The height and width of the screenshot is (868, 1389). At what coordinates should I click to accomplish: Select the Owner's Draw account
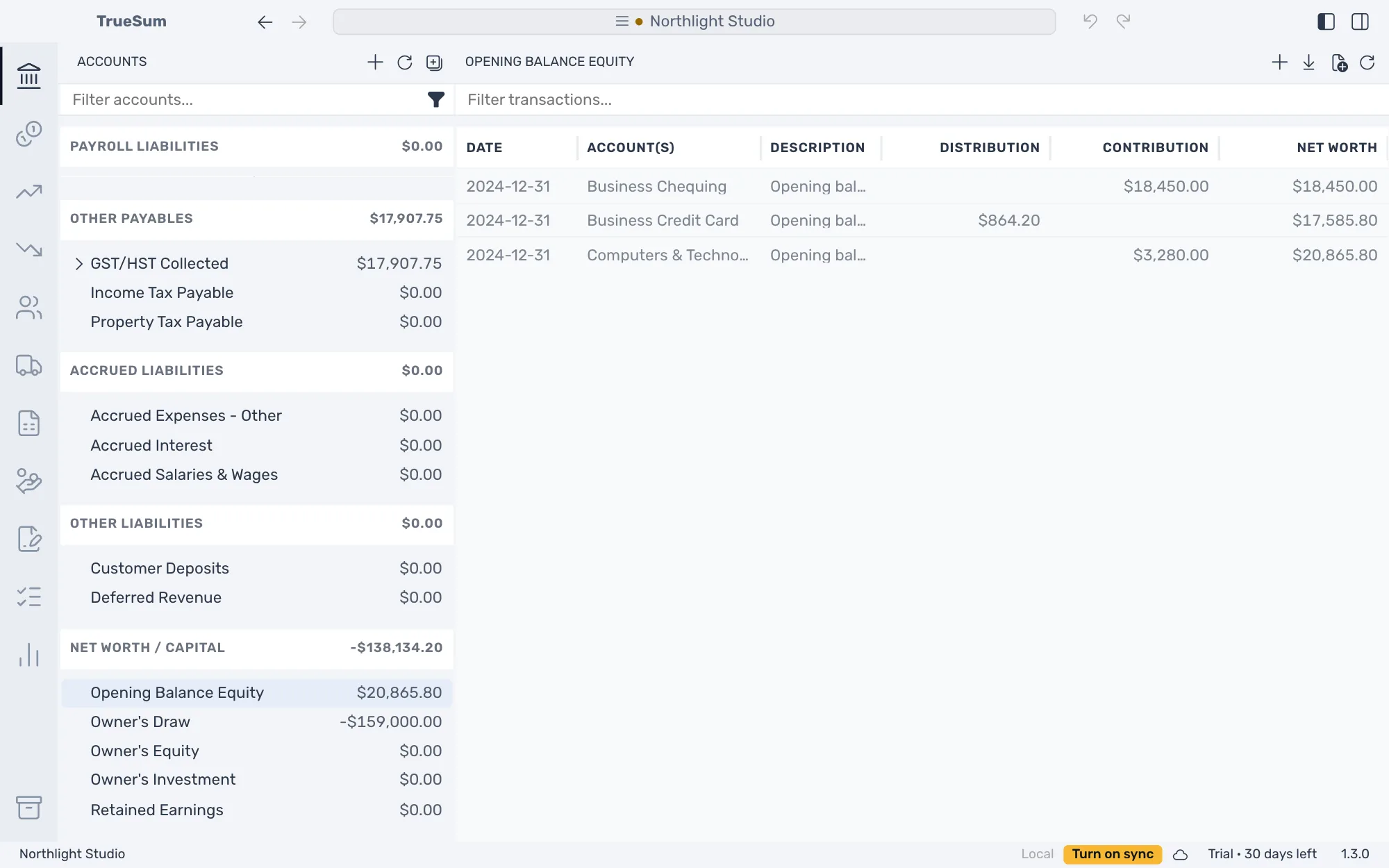coord(256,722)
